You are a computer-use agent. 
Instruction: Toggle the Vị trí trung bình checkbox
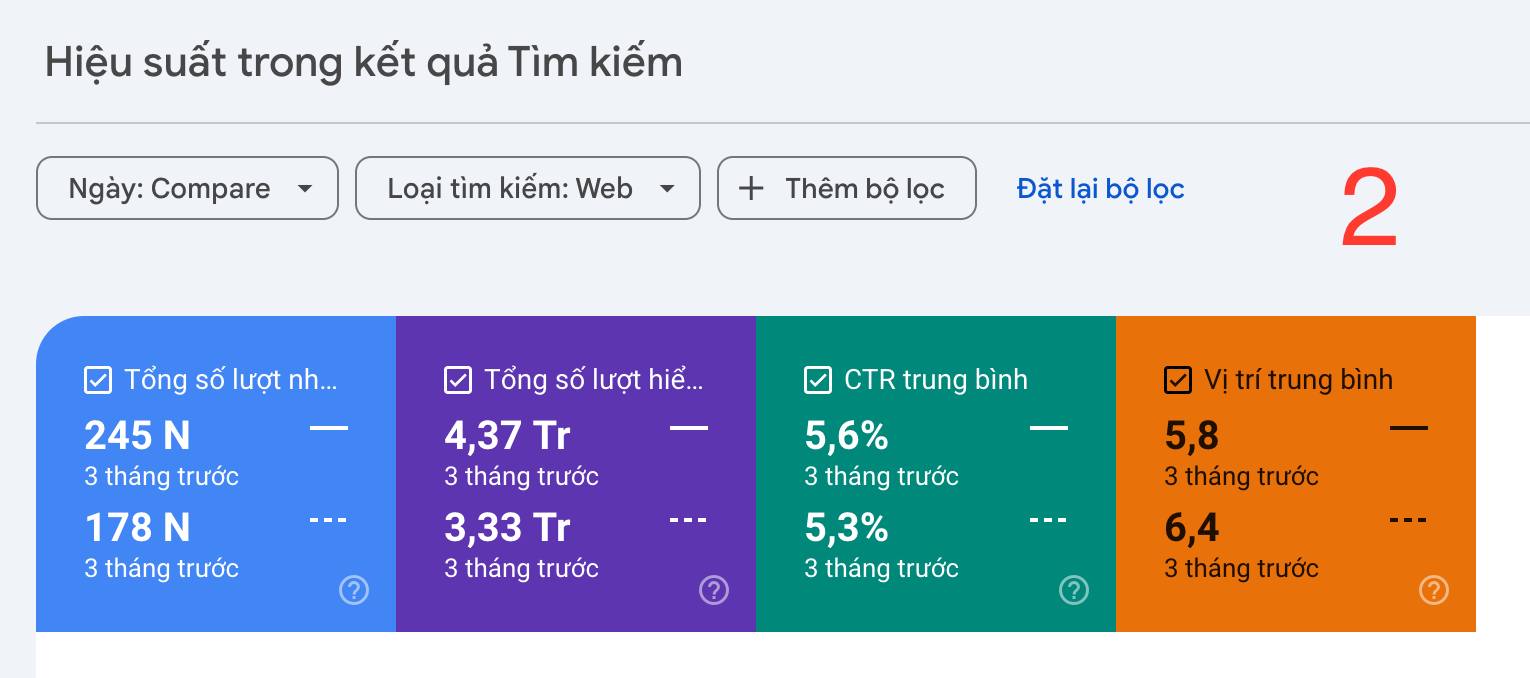1178,380
